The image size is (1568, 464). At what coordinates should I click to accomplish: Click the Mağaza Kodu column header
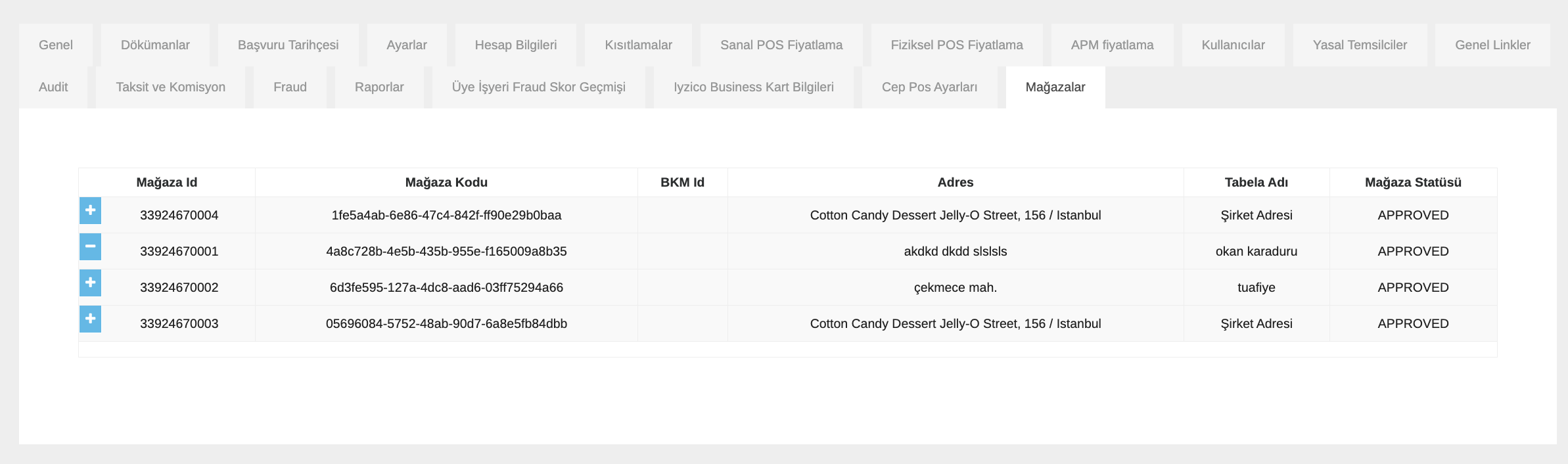446,183
